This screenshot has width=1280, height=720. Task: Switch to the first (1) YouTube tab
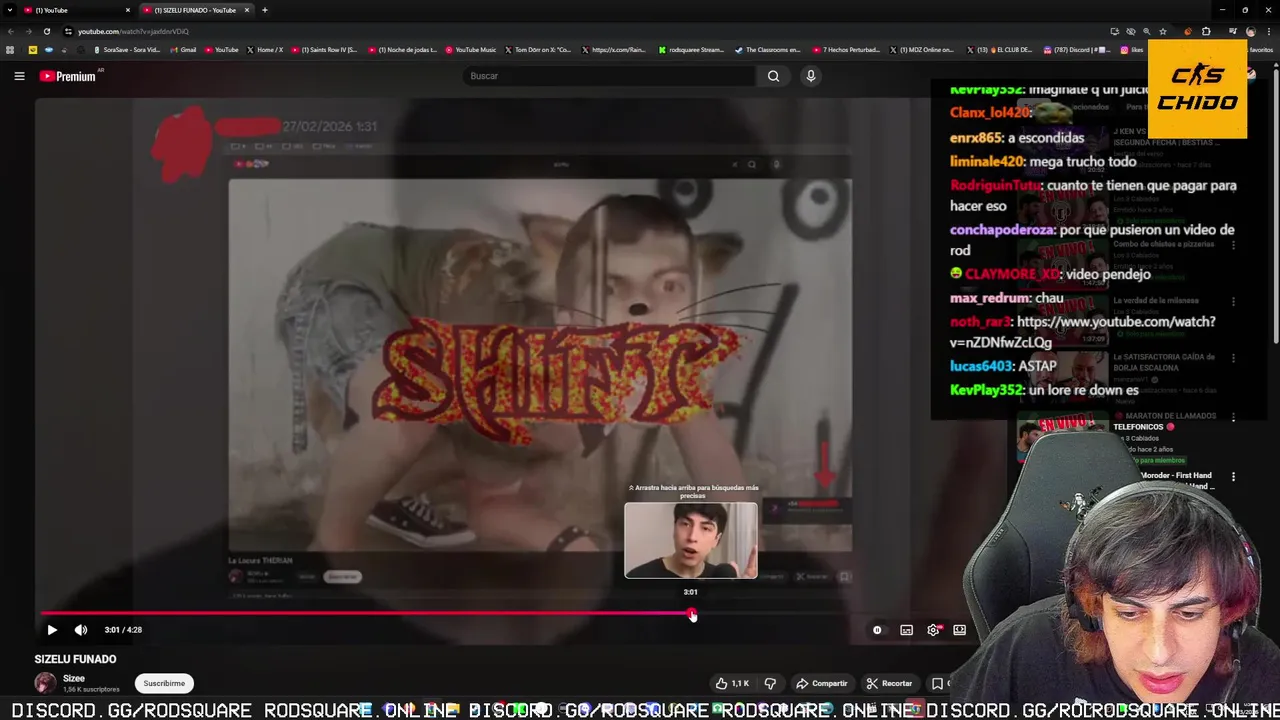75,10
